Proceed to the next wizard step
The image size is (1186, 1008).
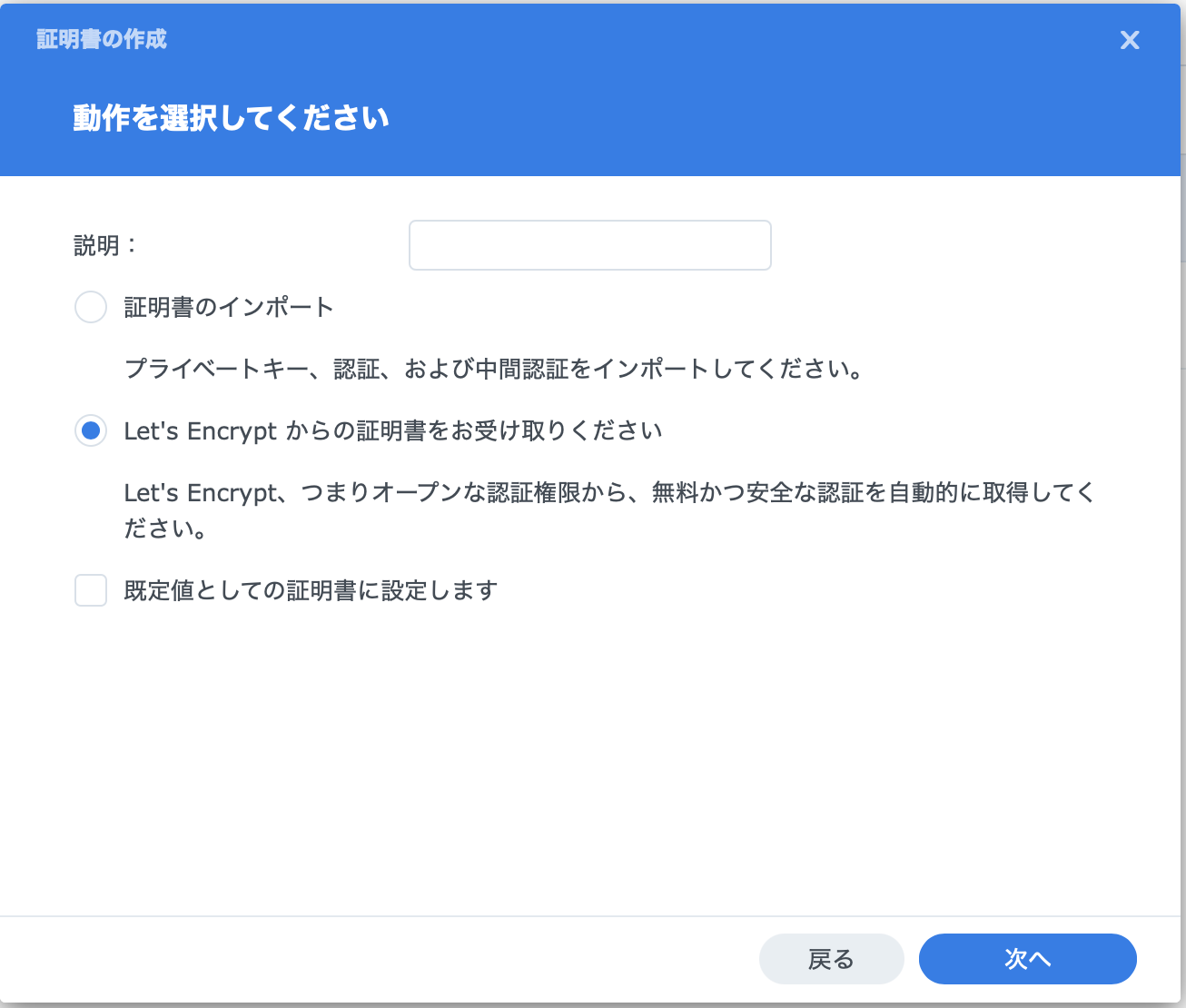tap(1028, 958)
